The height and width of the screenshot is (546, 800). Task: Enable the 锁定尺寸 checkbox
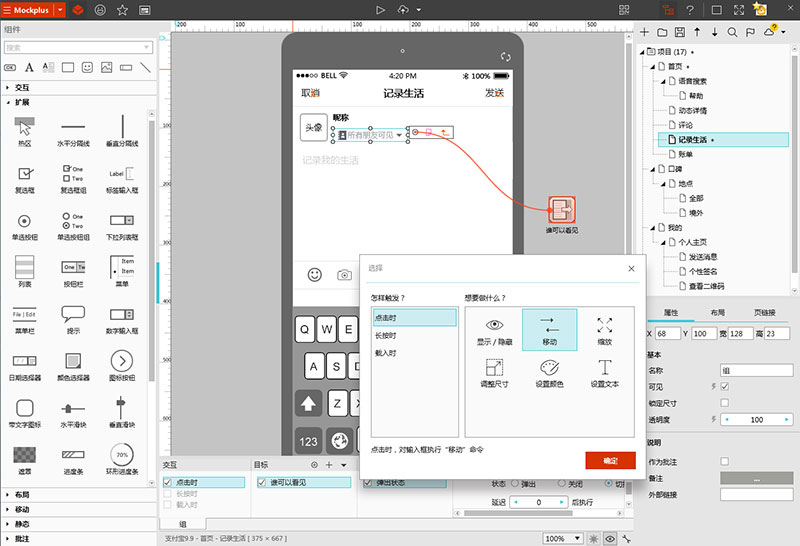click(725, 403)
